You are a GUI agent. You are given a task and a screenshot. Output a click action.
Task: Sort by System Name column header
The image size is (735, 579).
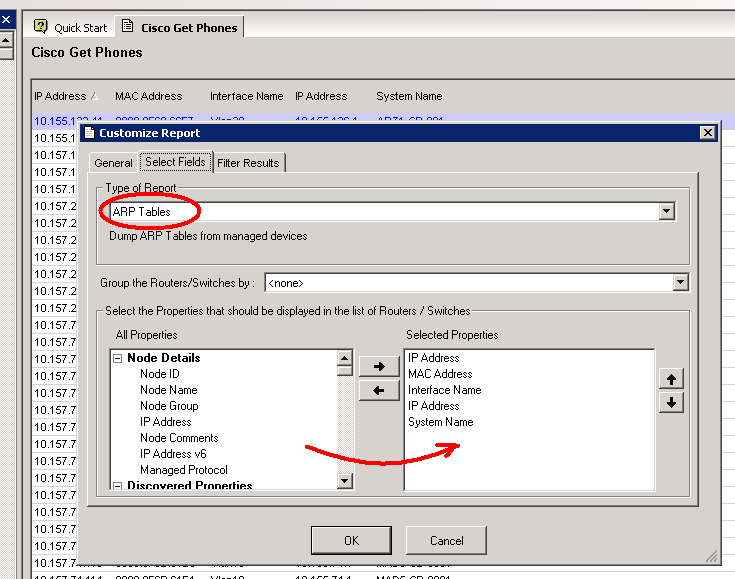[409, 96]
